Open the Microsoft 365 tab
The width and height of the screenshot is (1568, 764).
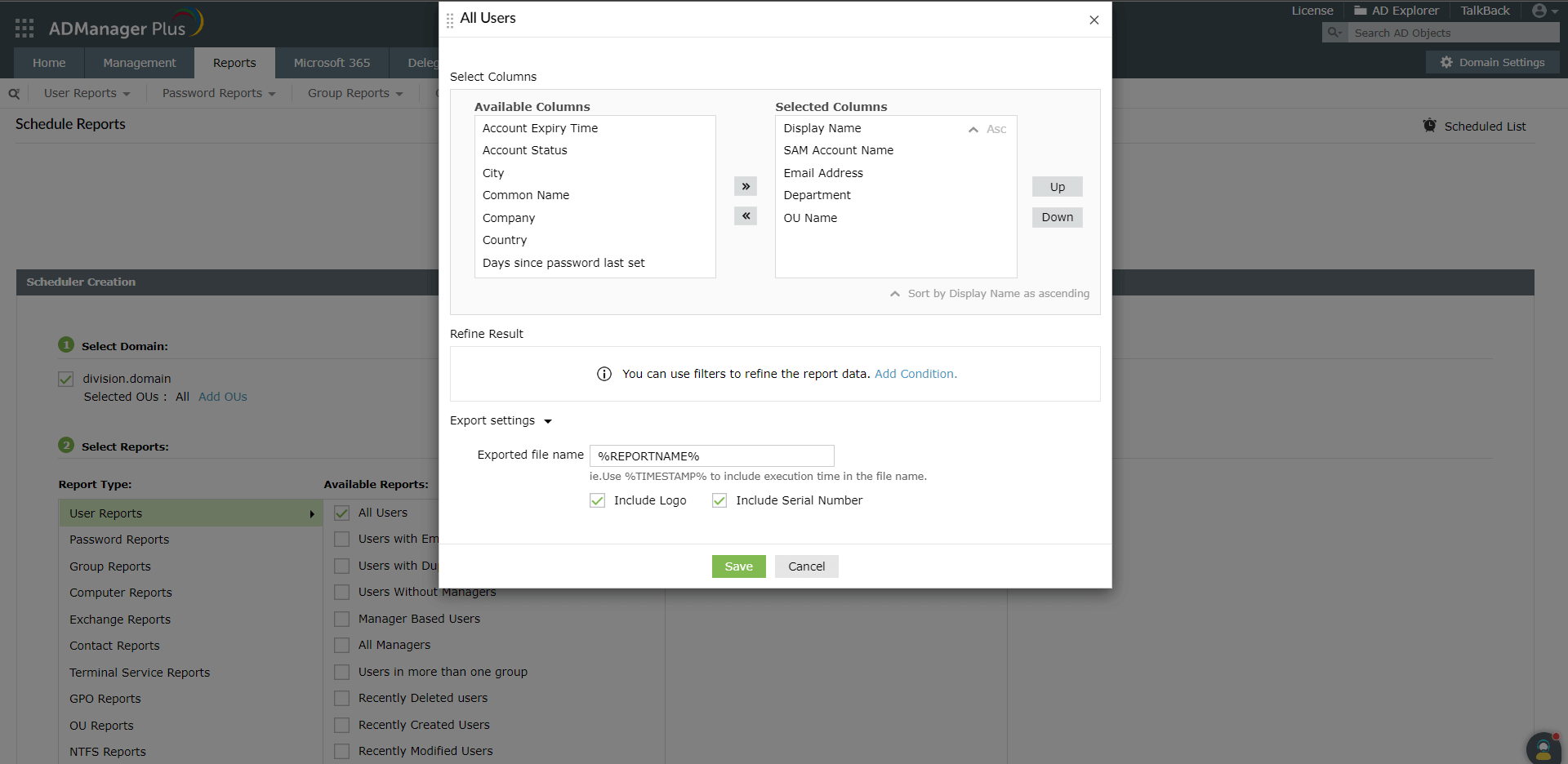[332, 63]
